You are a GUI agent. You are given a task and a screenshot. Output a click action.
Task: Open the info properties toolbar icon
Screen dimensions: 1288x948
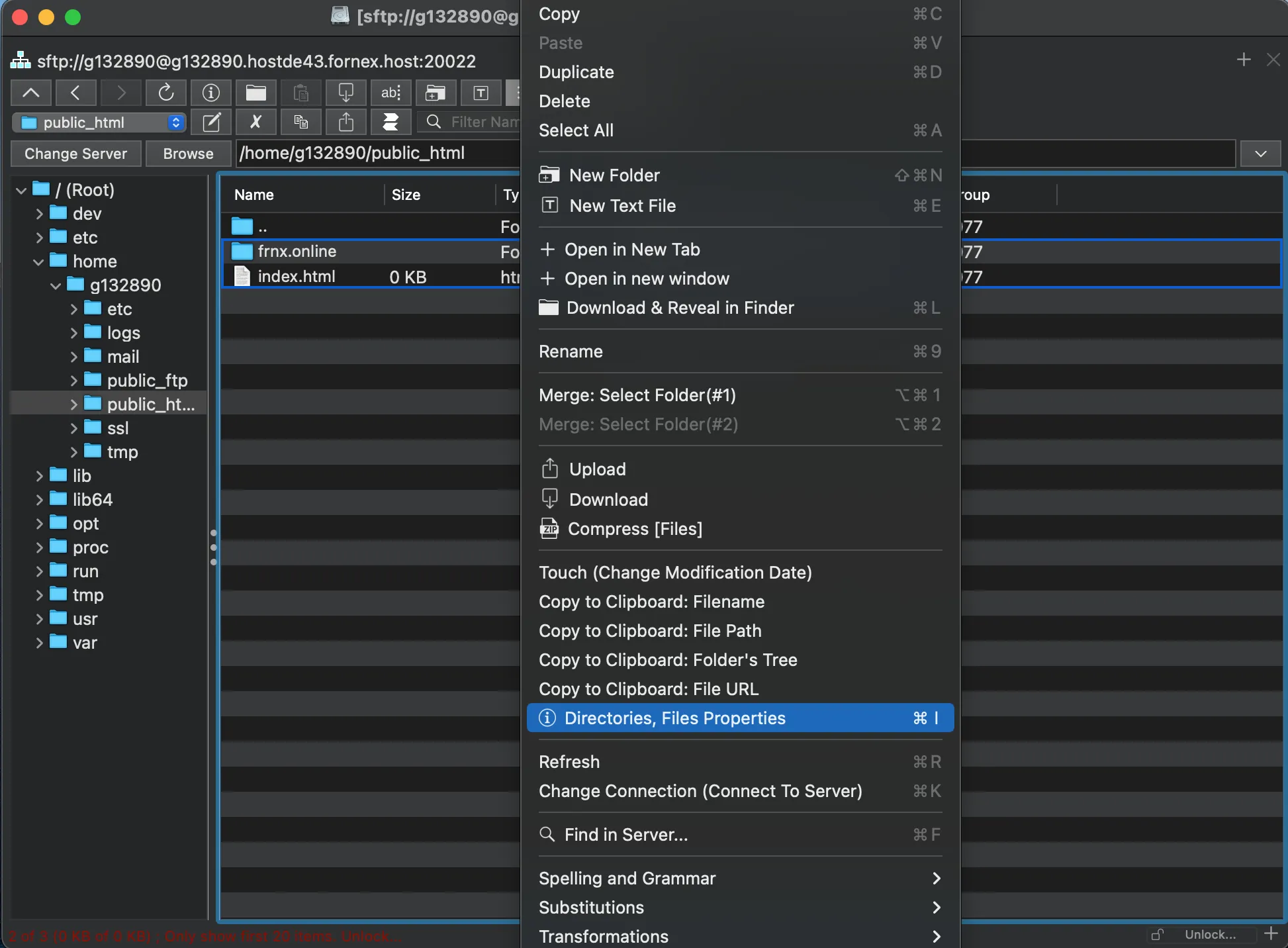[x=210, y=93]
